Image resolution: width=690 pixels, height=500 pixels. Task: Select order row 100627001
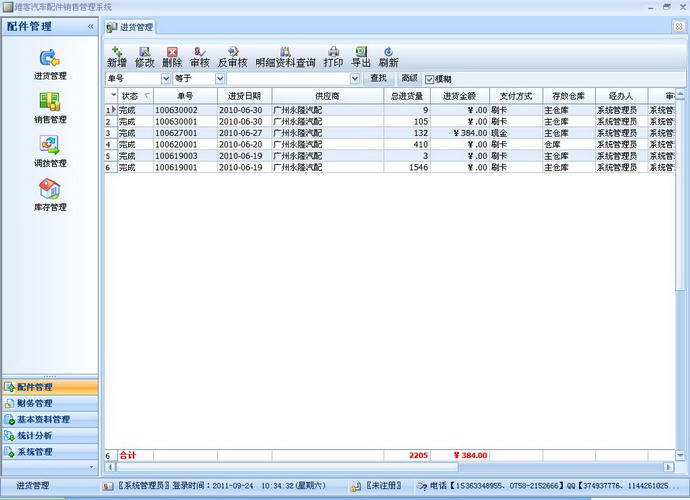[389, 133]
